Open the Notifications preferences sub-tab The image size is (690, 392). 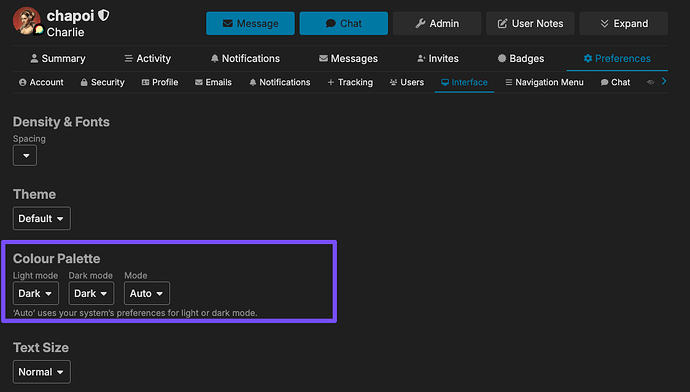point(279,82)
